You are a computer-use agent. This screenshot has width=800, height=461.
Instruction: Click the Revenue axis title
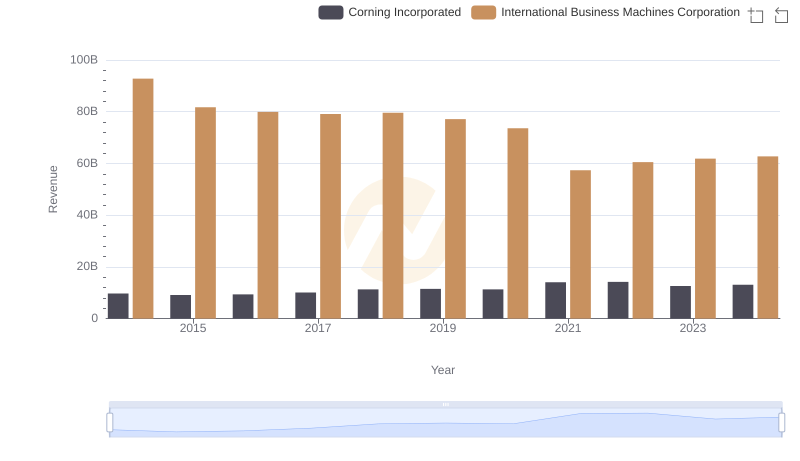(53, 189)
